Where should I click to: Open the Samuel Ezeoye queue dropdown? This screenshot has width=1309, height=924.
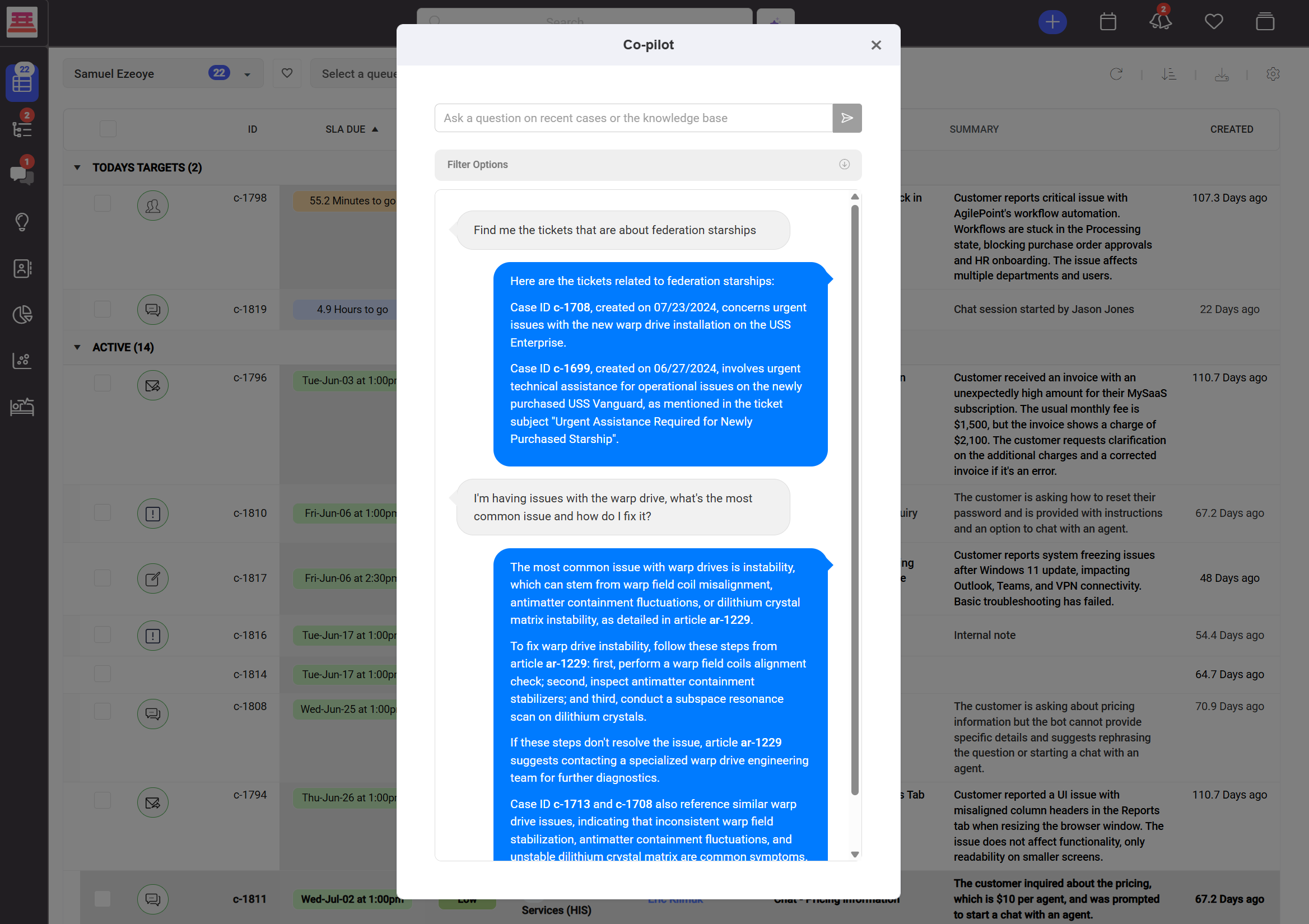pos(247,73)
